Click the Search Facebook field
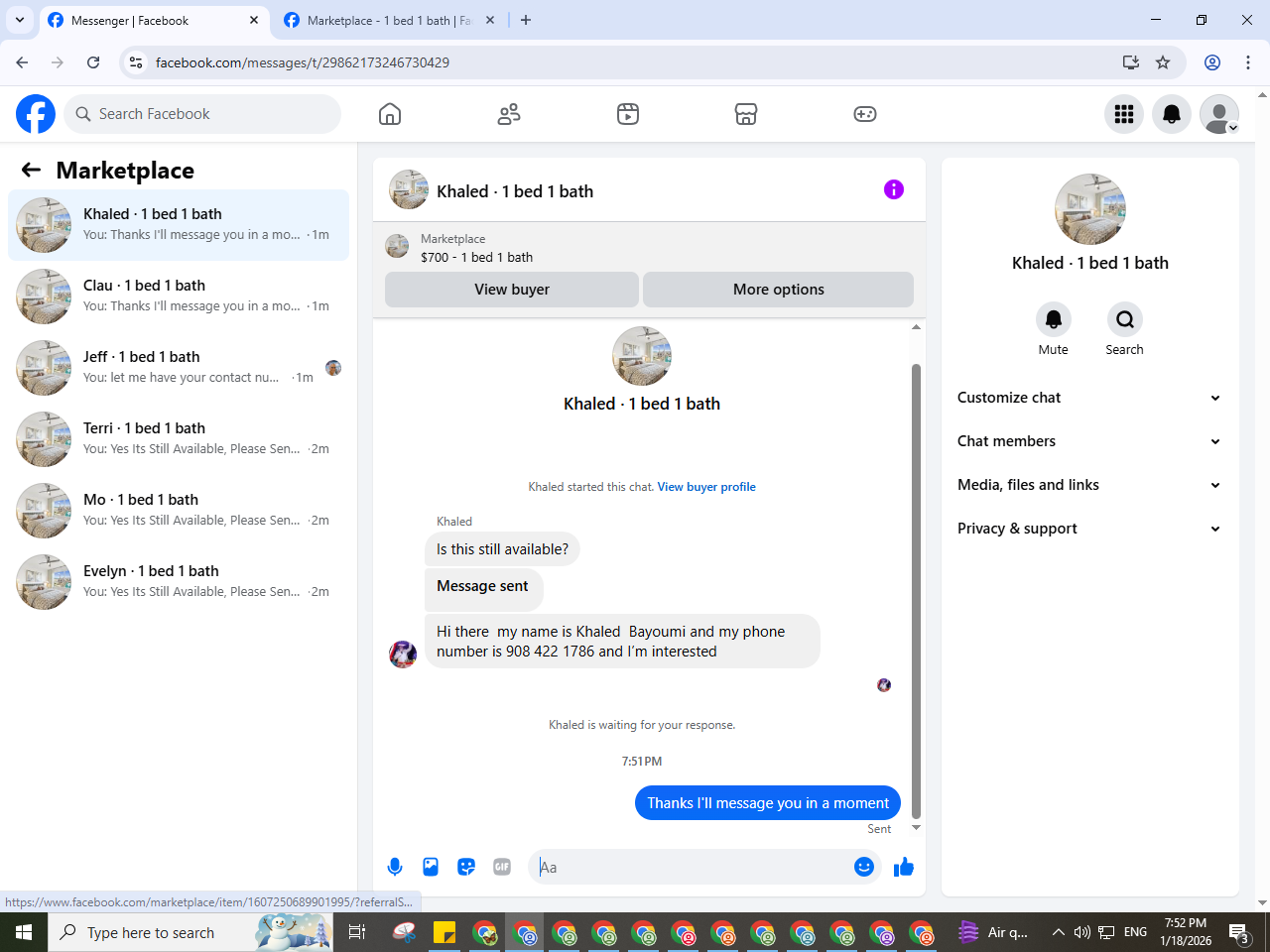The width and height of the screenshot is (1270, 952). 202,114
